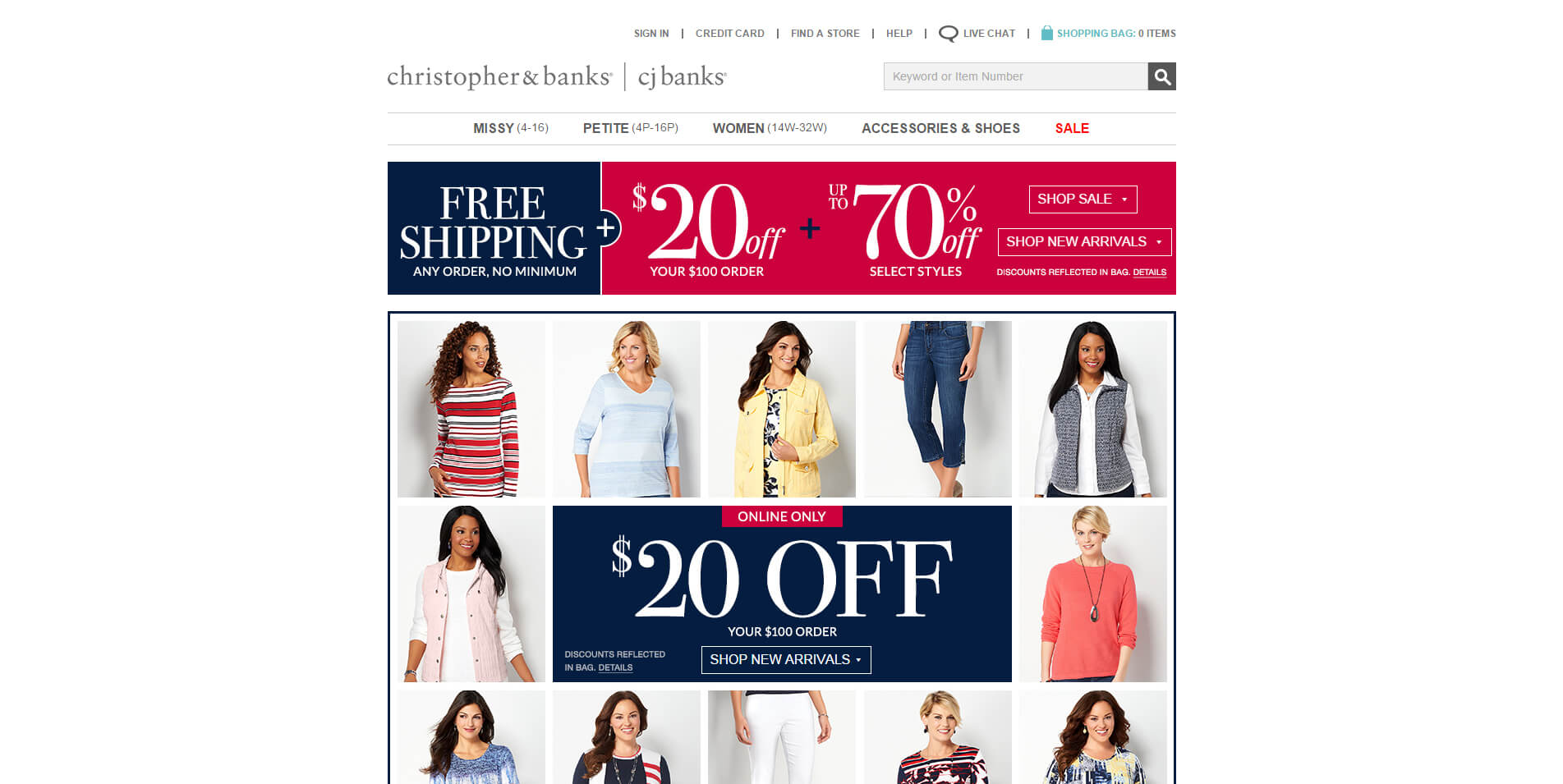Open the Petite (4P-16P) menu
Image resolution: width=1563 pixels, height=784 pixels.
(x=630, y=128)
